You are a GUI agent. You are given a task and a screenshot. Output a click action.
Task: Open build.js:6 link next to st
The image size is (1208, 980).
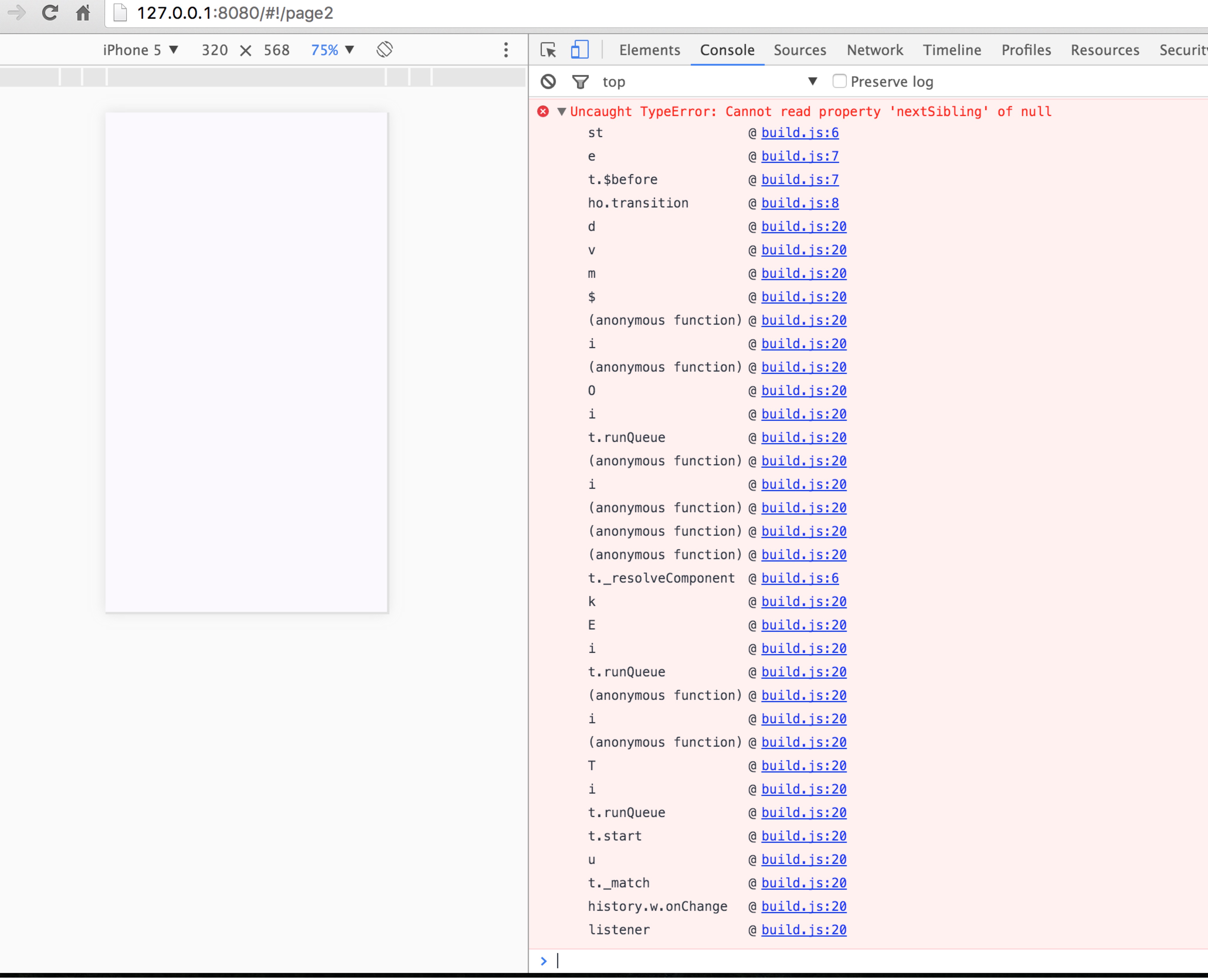pyautogui.click(x=800, y=133)
